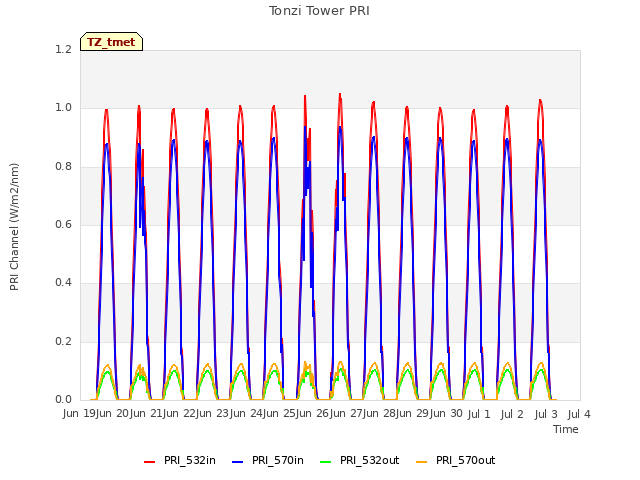Screen dimensions: 640x480
Task: Click the Jun 26 x-axis tick label
Action: pos(313,414)
